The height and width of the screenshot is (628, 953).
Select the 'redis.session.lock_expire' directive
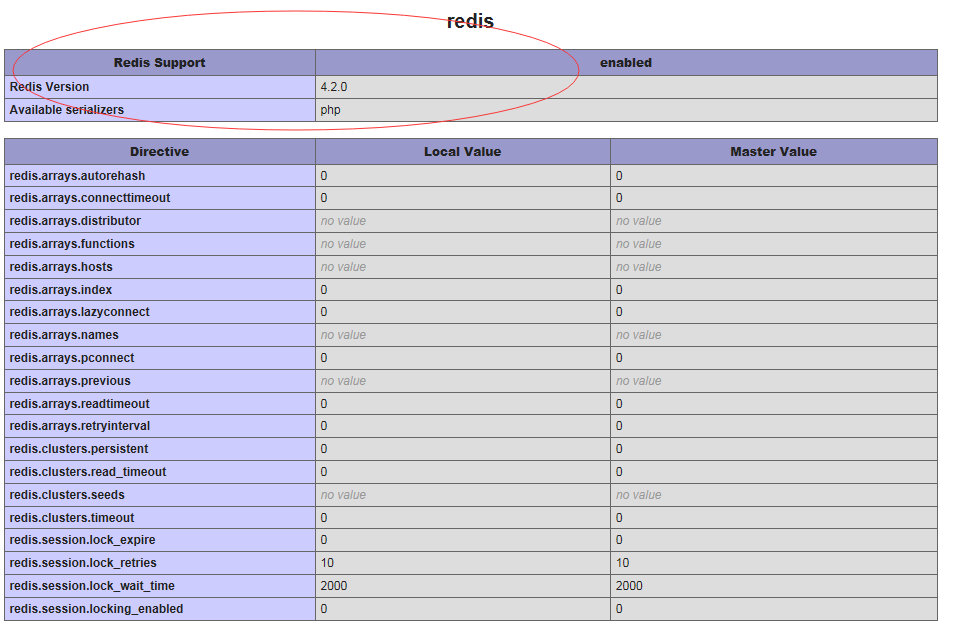point(82,540)
